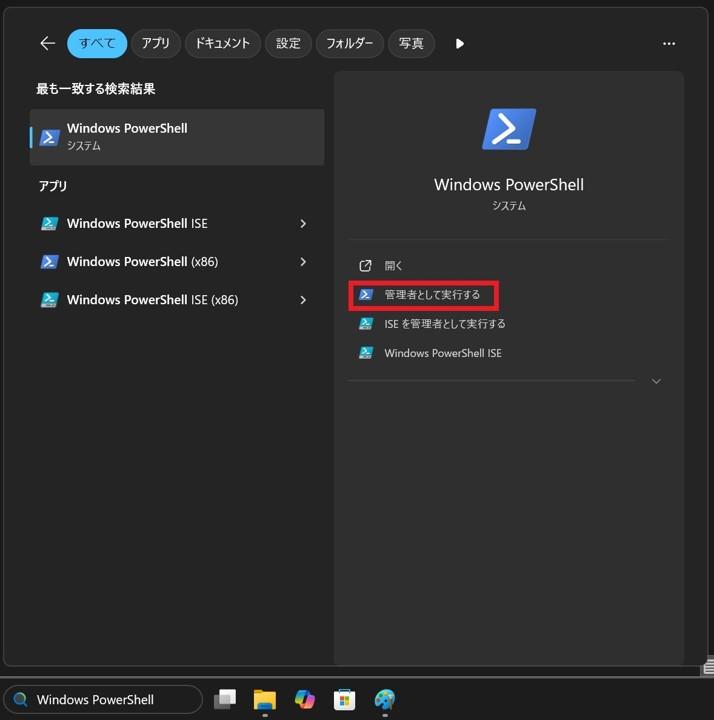
Task: Click the PowerShell icon in best match row
Action: 50,137
